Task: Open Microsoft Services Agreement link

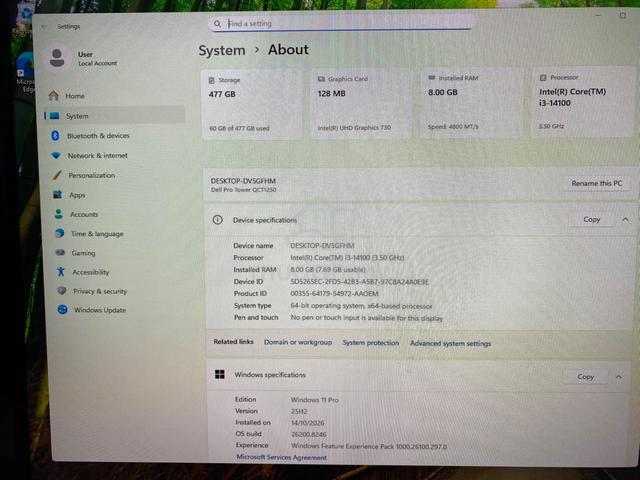Action: tap(282, 458)
